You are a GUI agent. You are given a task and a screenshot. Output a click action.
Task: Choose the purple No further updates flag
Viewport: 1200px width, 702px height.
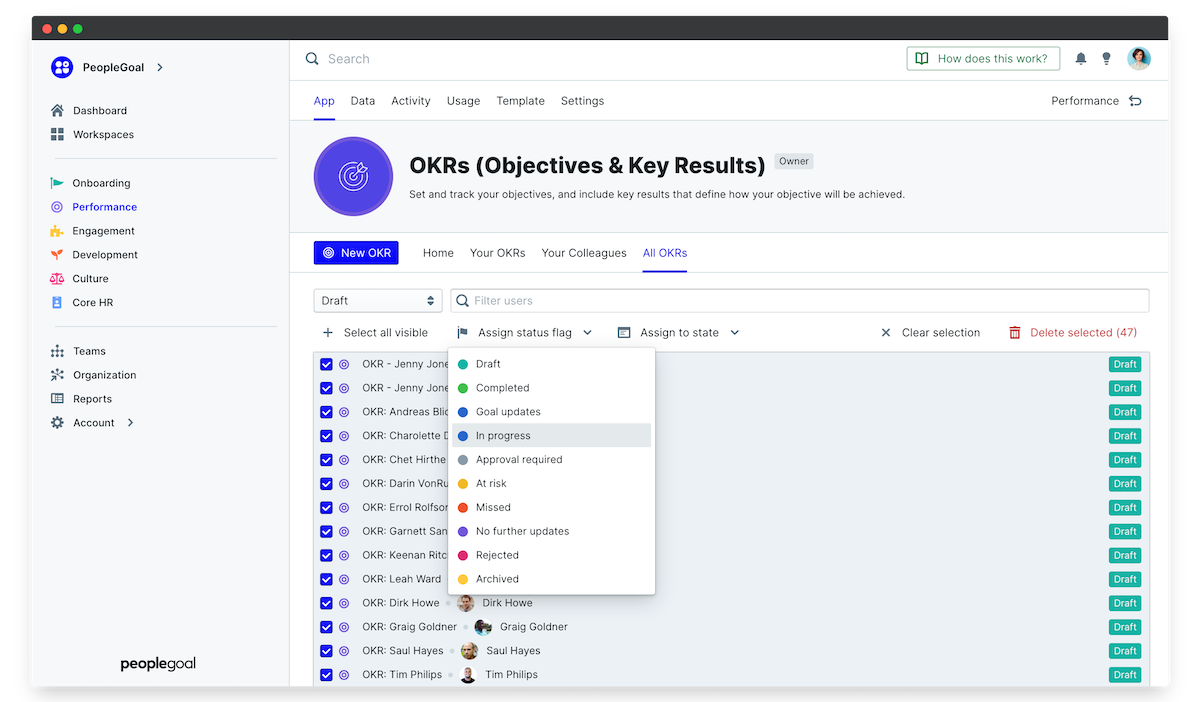click(551, 532)
